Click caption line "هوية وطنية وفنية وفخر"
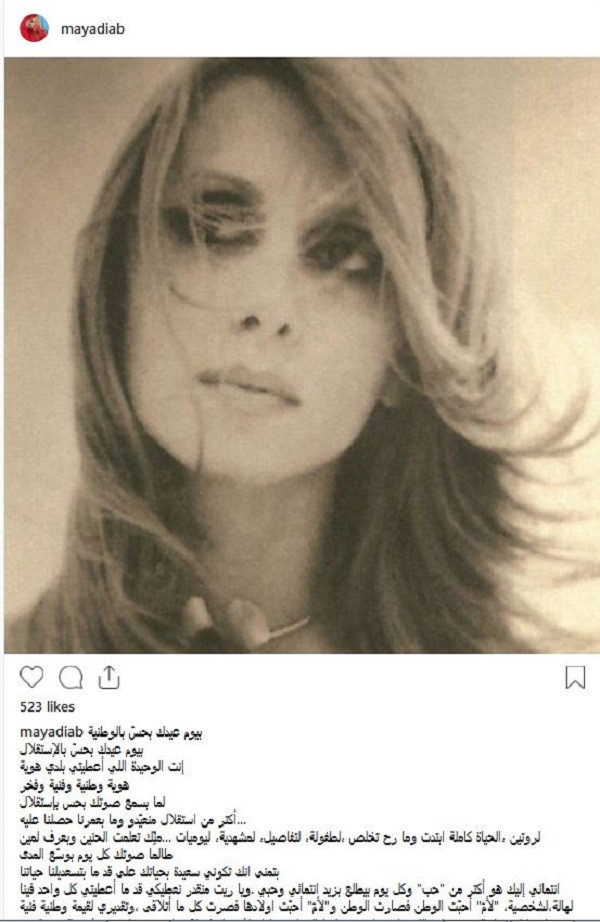The height and width of the screenshot is (922, 600). 74,785
